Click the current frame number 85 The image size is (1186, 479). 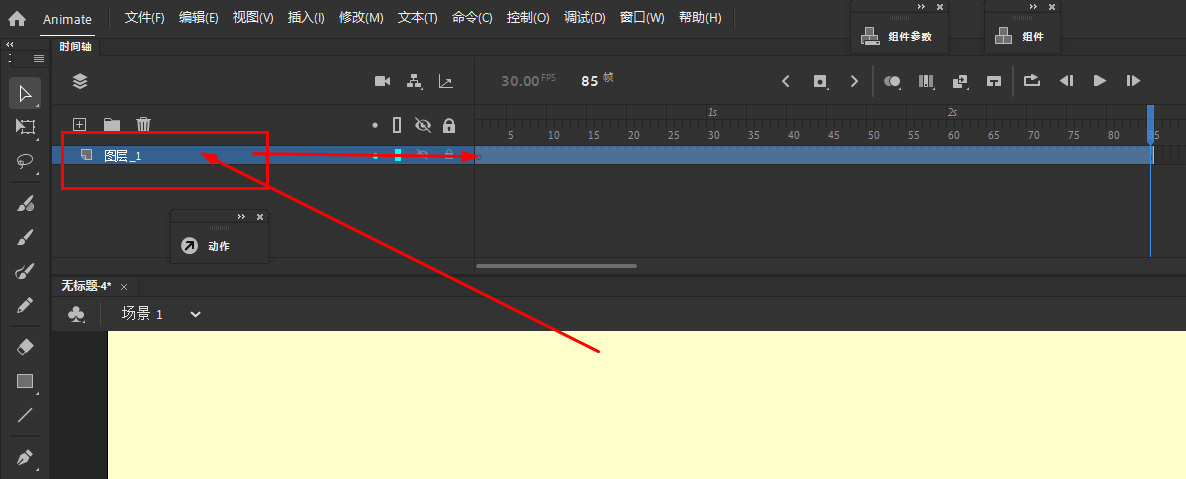589,81
